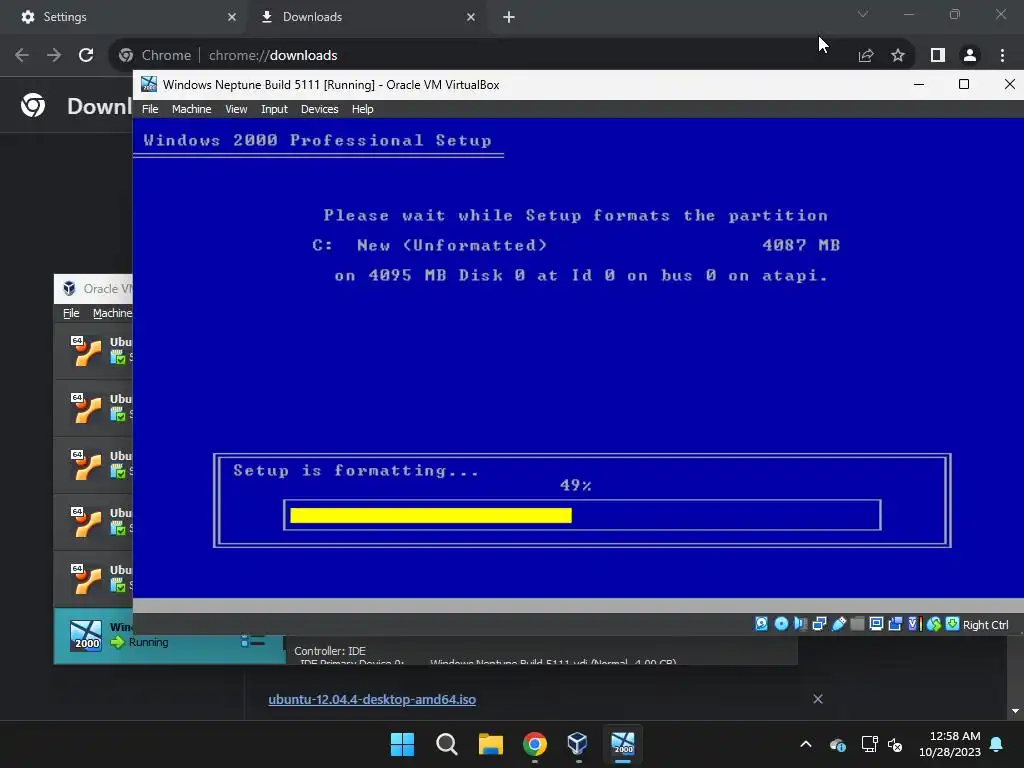Open the network adapter indicator in VM status bar
The height and width of the screenshot is (768, 1024).
819,624
